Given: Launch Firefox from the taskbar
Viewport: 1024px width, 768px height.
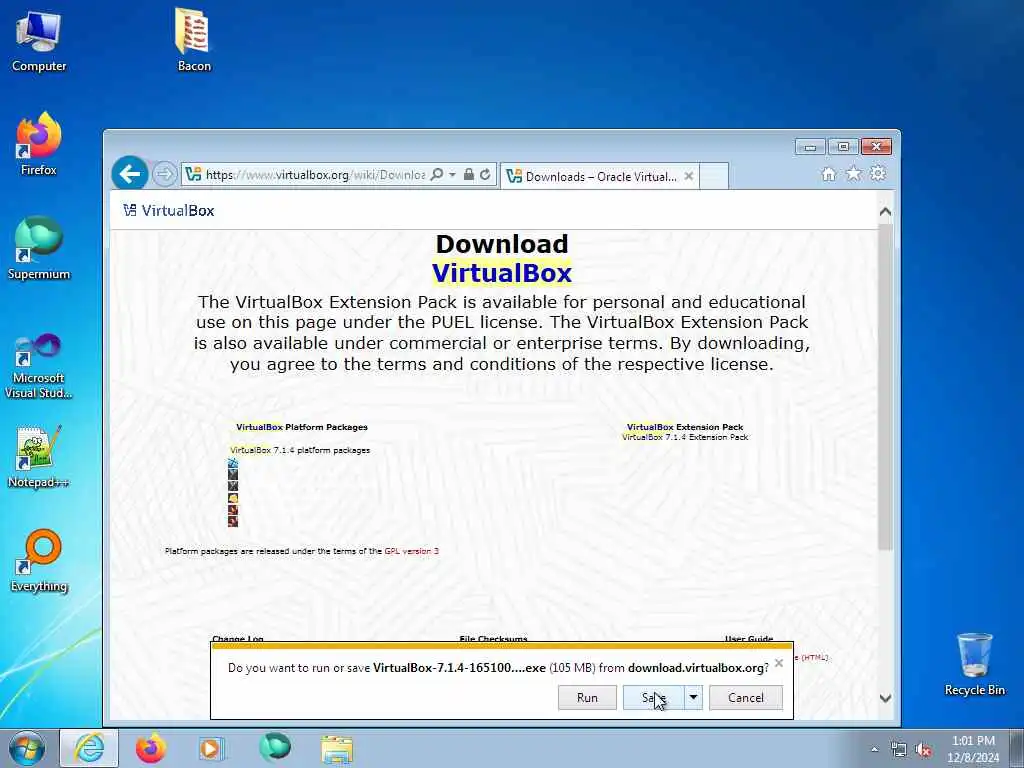Looking at the screenshot, I should tap(151, 748).
